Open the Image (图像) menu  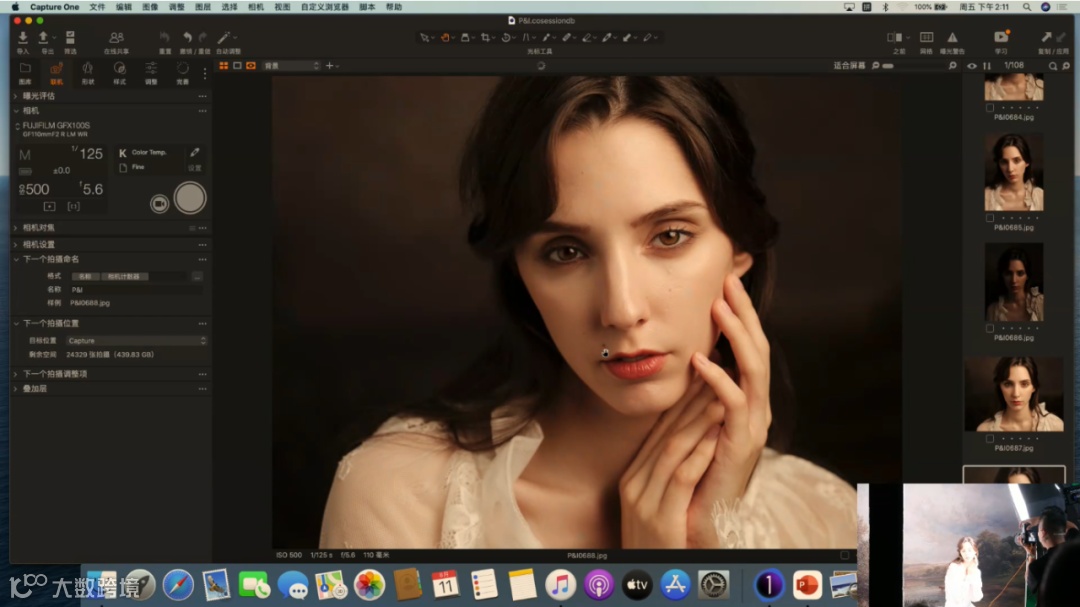(150, 7)
